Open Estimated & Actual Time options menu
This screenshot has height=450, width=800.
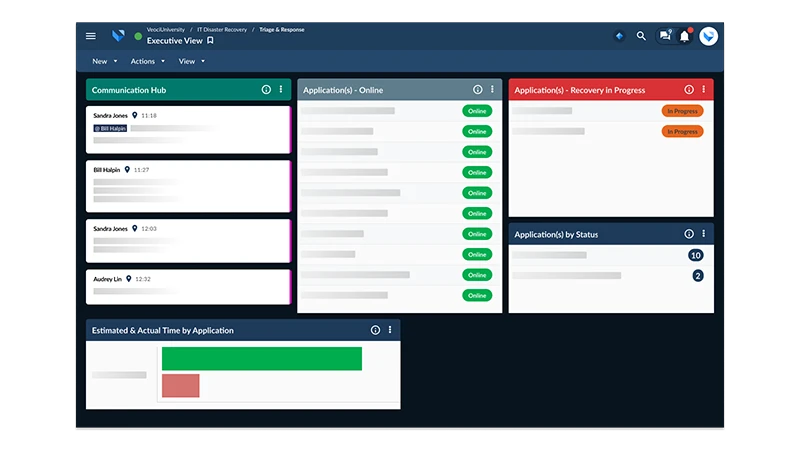390,330
